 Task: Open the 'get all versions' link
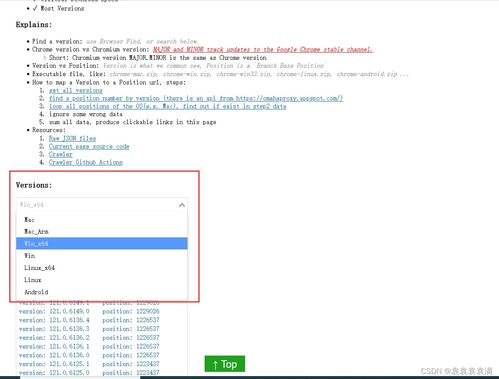click(x=76, y=90)
